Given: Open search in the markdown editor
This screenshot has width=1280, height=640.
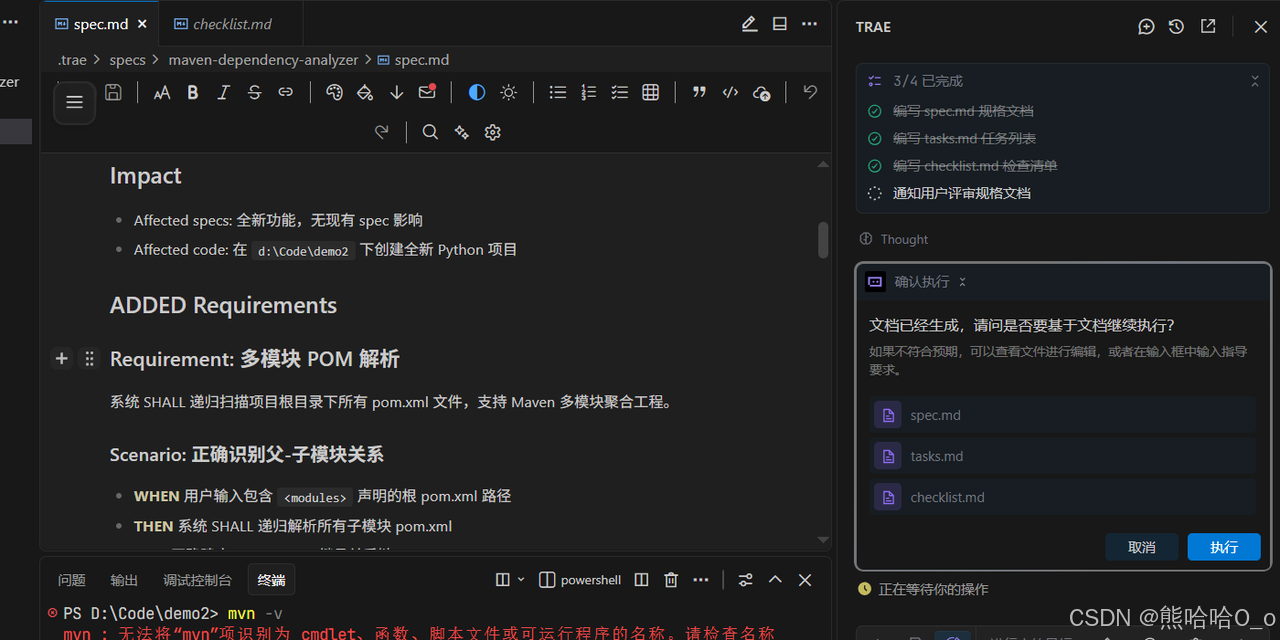Looking at the screenshot, I should click(430, 132).
